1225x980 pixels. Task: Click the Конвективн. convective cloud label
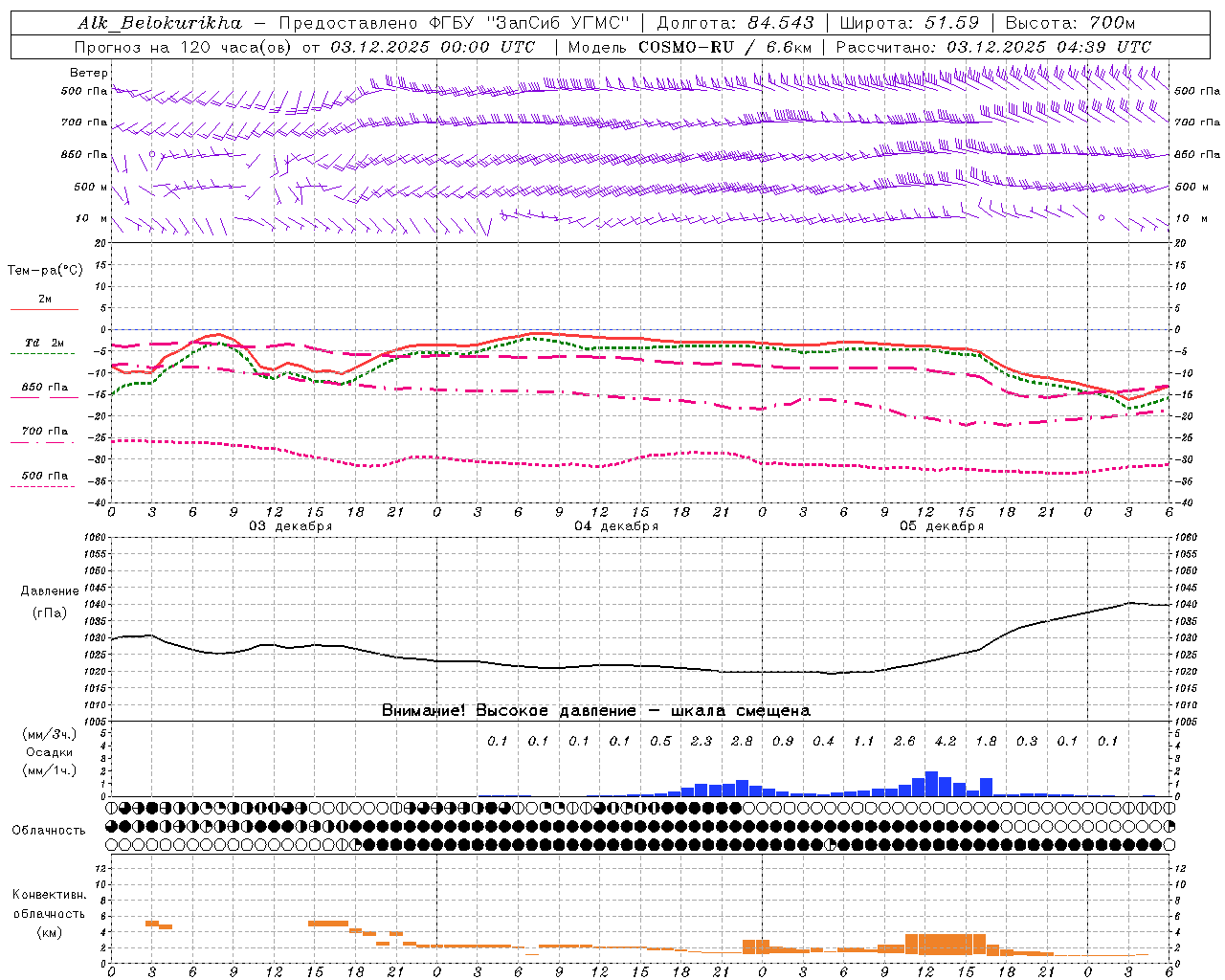[49, 895]
